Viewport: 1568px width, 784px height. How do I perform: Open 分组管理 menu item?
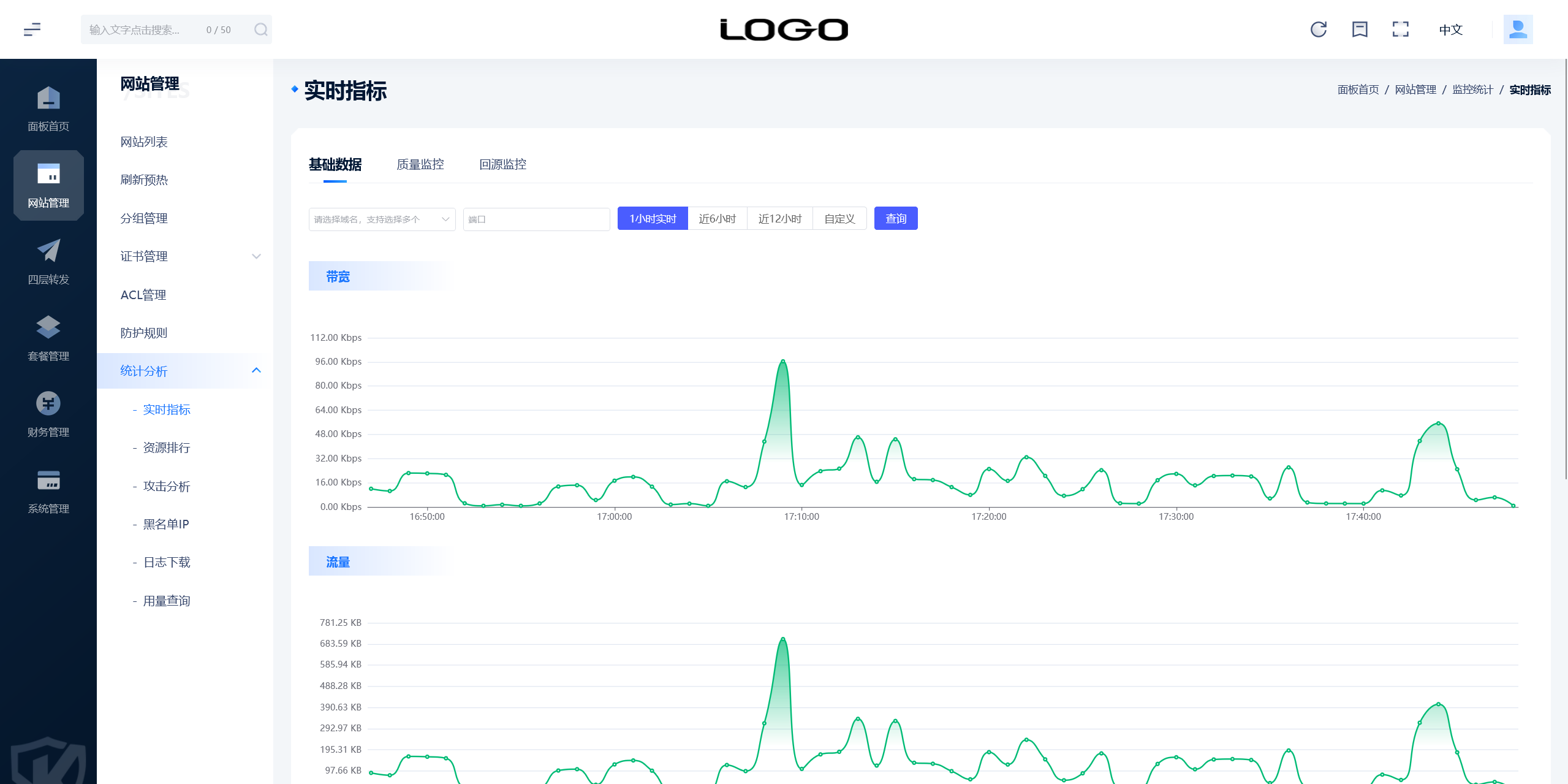[x=144, y=218]
